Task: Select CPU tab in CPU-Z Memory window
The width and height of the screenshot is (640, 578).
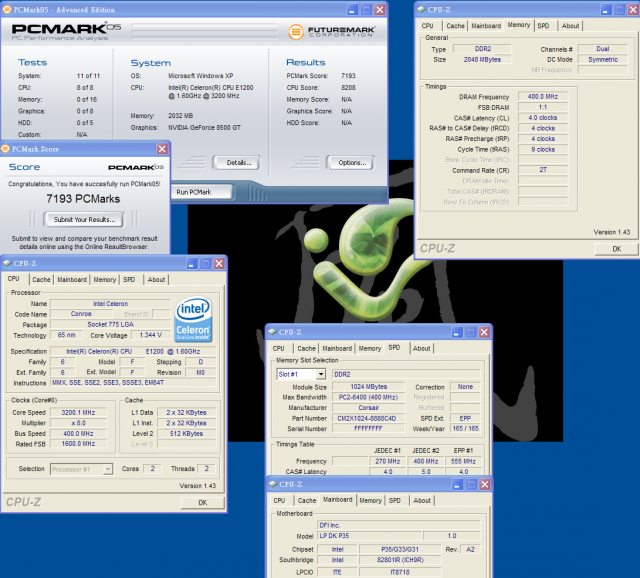Action: click(x=427, y=26)
